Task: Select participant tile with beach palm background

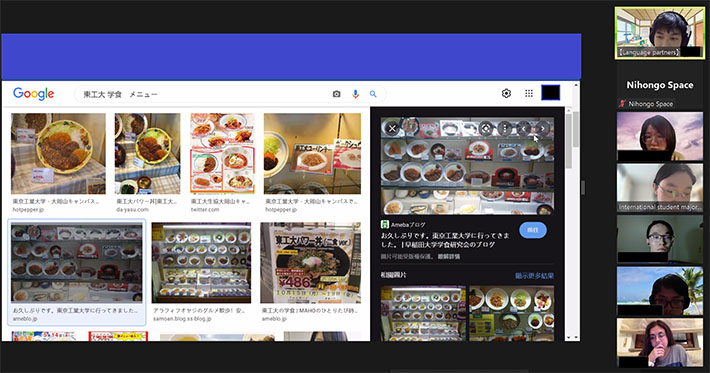Action: coord(660,291)
